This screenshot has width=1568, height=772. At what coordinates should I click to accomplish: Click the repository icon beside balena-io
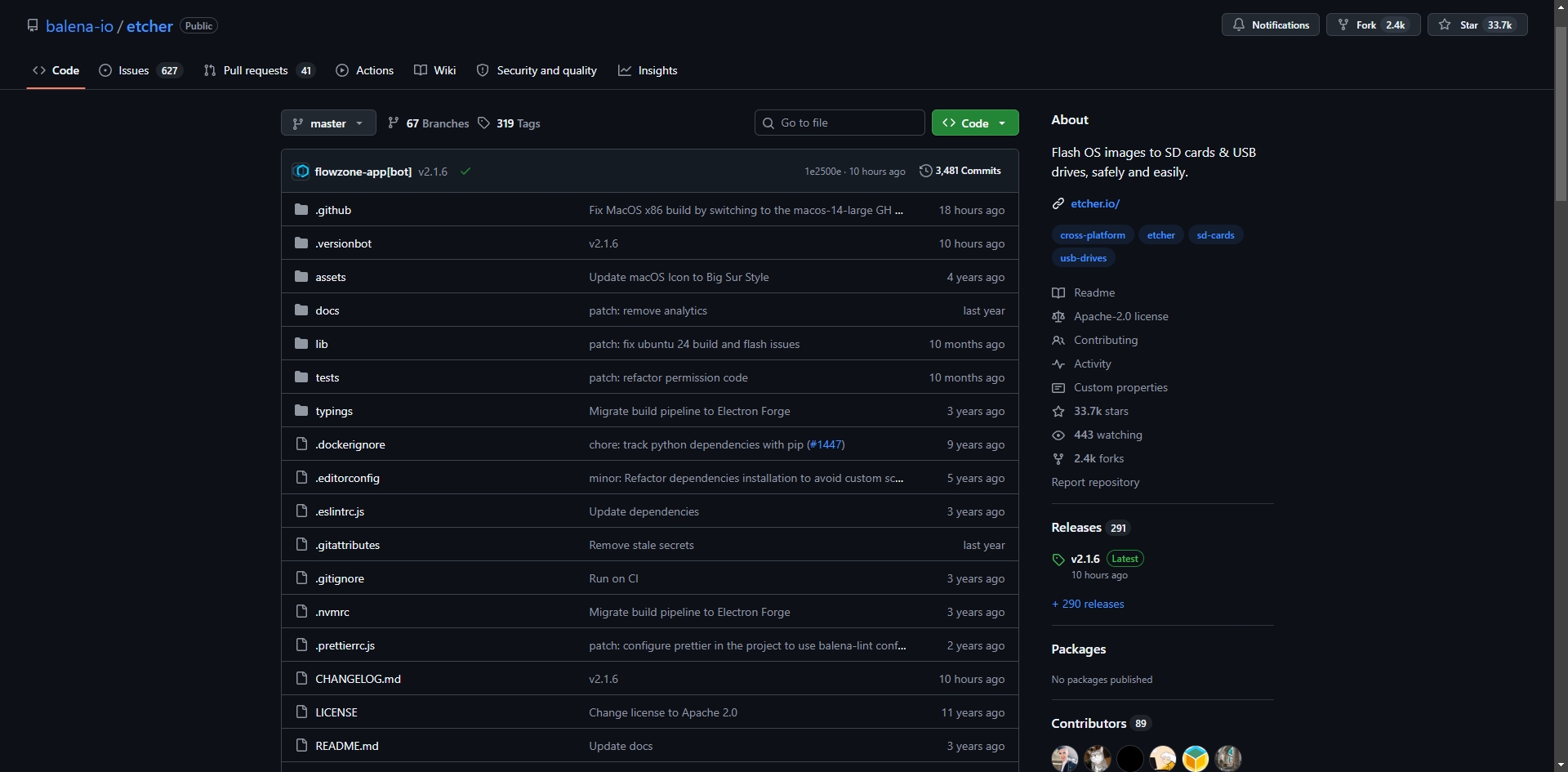point(33,25)
